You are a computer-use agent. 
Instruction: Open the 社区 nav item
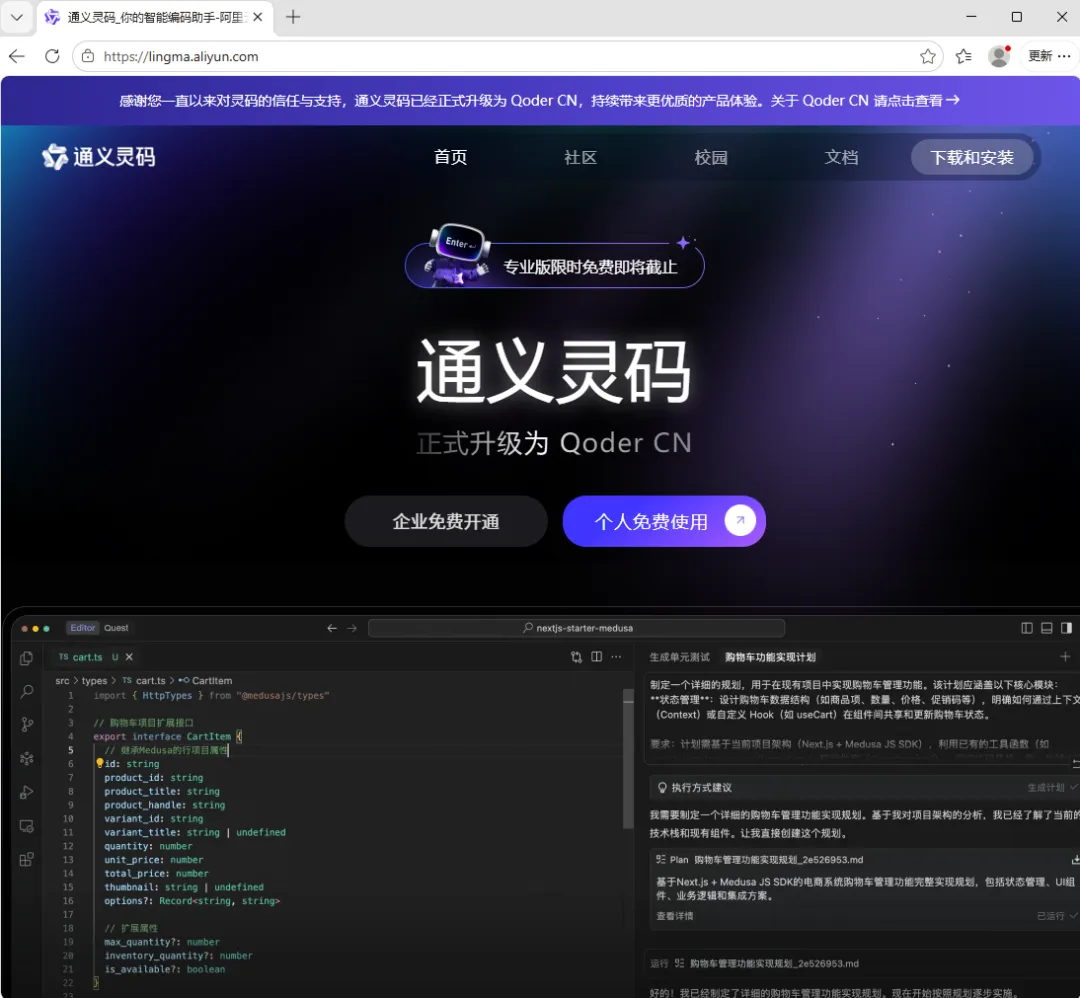click(x=581, y=157)
